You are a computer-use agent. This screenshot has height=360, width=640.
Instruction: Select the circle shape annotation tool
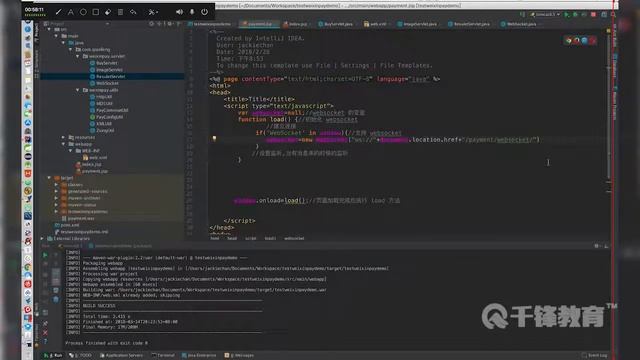tap(83, 12)
